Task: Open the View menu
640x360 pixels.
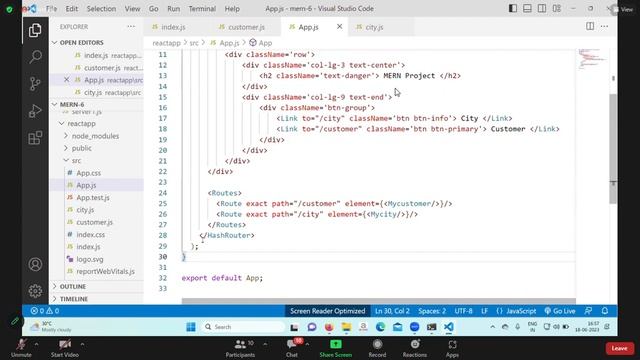Action: pos(132,9)
